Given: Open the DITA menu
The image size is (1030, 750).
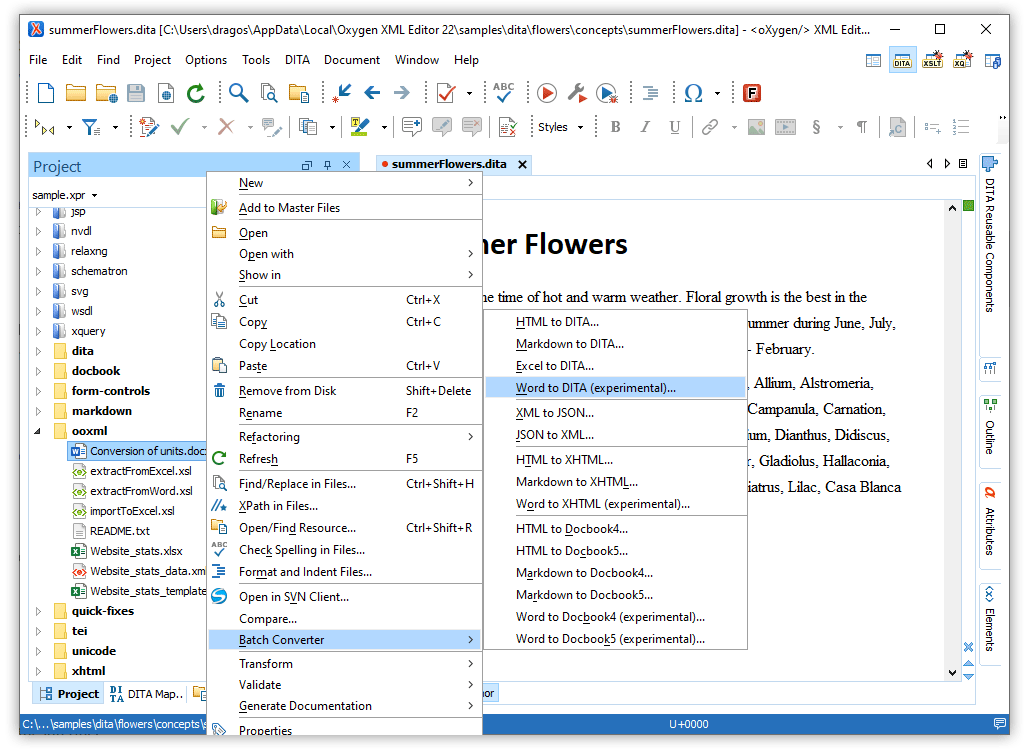Looking at the screenshot, I should (297, 60).
